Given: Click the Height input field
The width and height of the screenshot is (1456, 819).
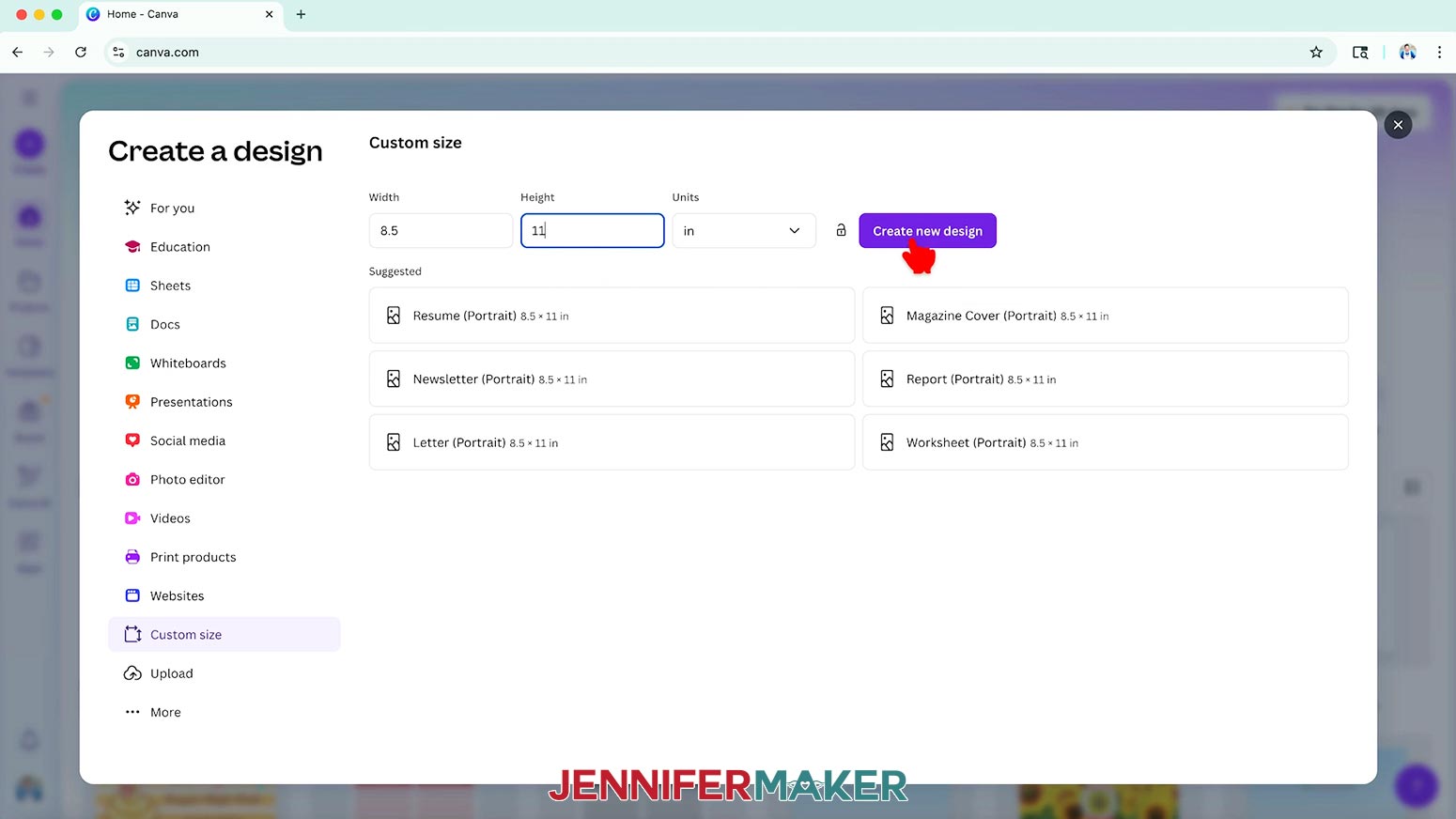Looking at the screenshot, I should pyautogui.click(x=593, y=231).
